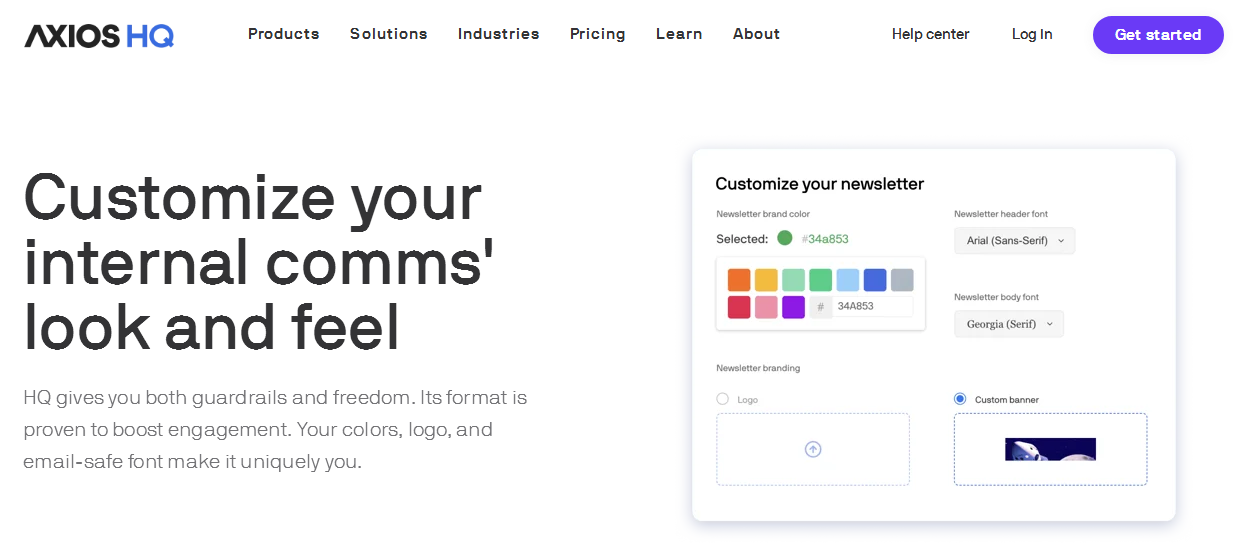Click the hex color input field

pyautogui.click(x=872, y=307)
